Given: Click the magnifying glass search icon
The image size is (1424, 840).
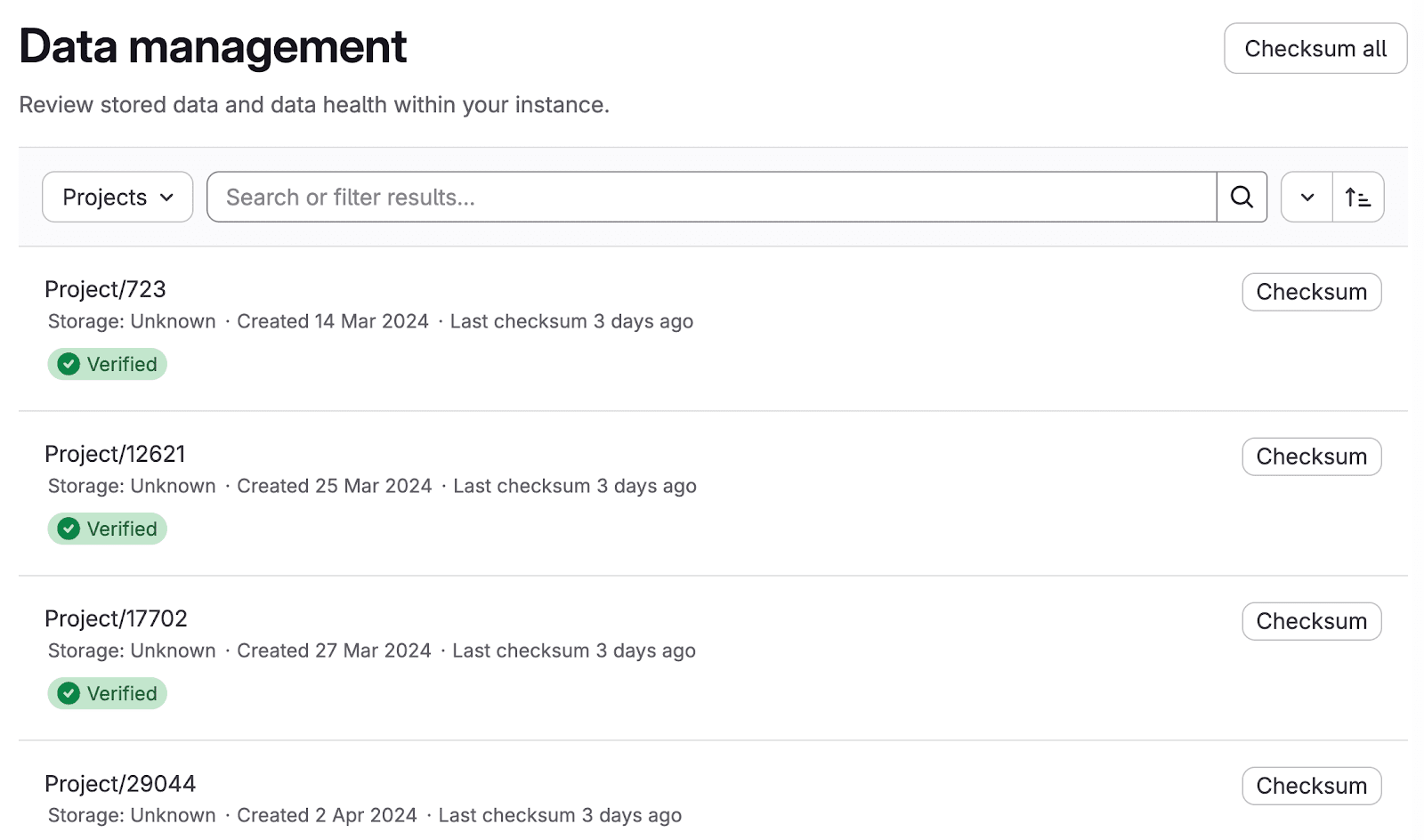Looking at the screenshot, I should click(1242, 197).
